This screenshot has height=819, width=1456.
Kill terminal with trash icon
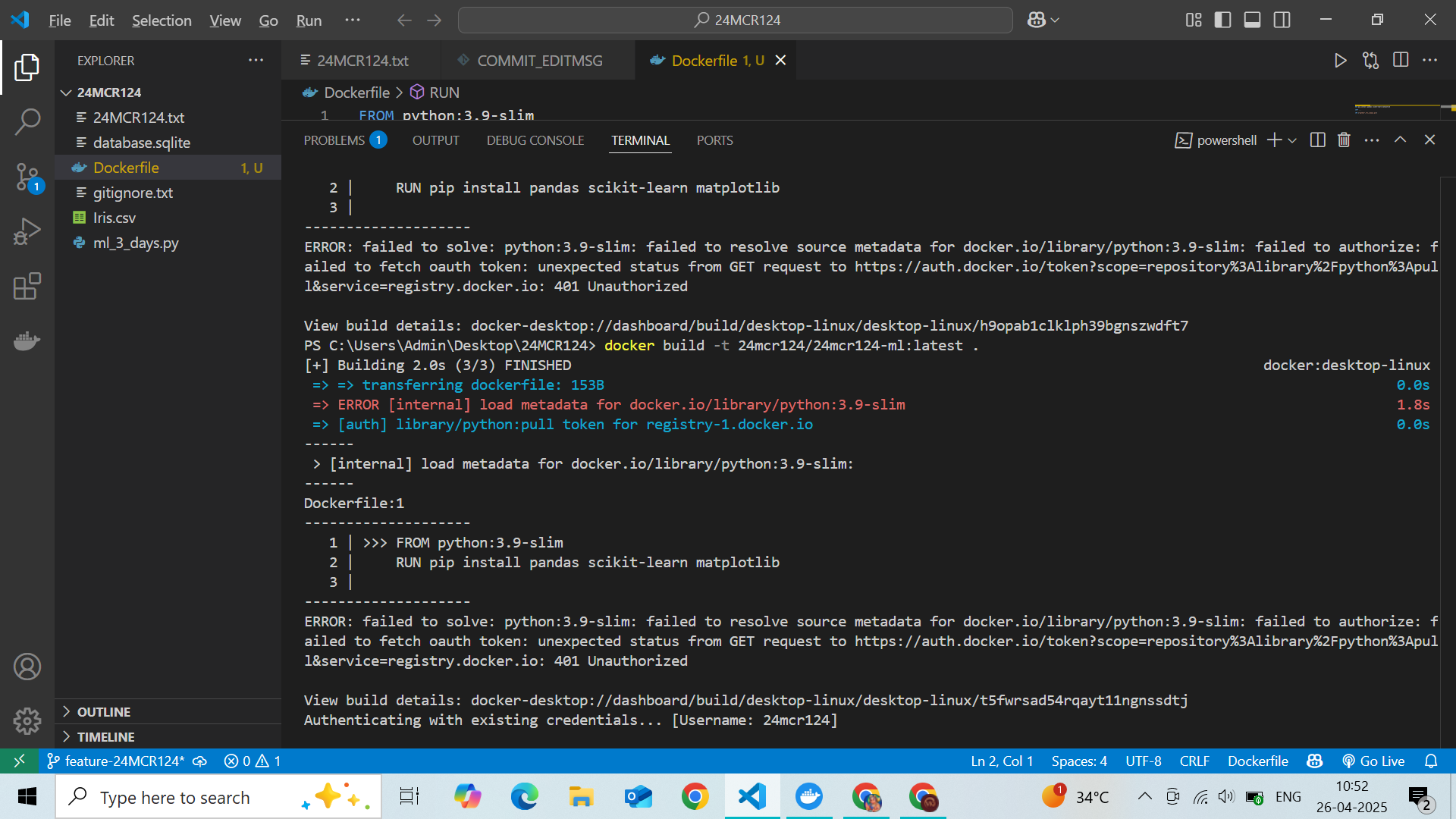[x=1344, y=140]
